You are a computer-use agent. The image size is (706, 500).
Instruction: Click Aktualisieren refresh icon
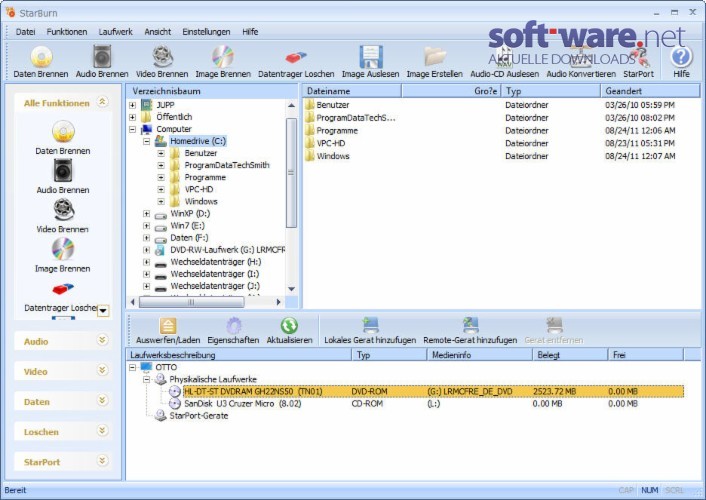point(289,325)
